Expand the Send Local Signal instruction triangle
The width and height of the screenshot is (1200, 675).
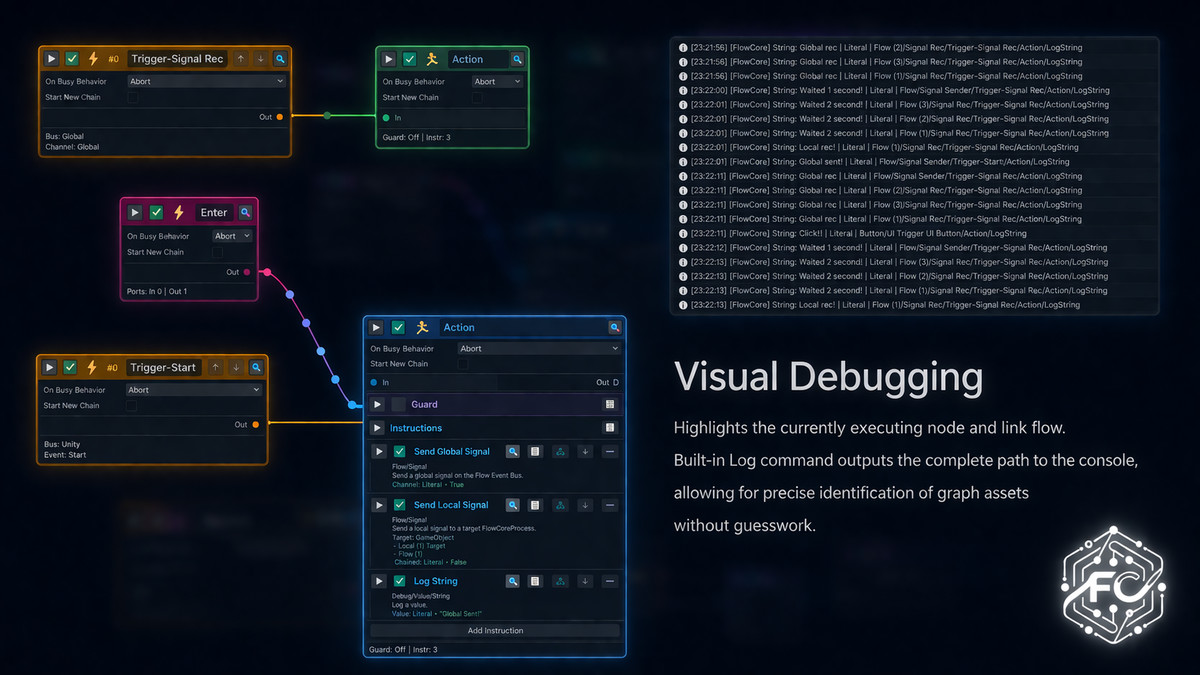click(x=379, y=505)
